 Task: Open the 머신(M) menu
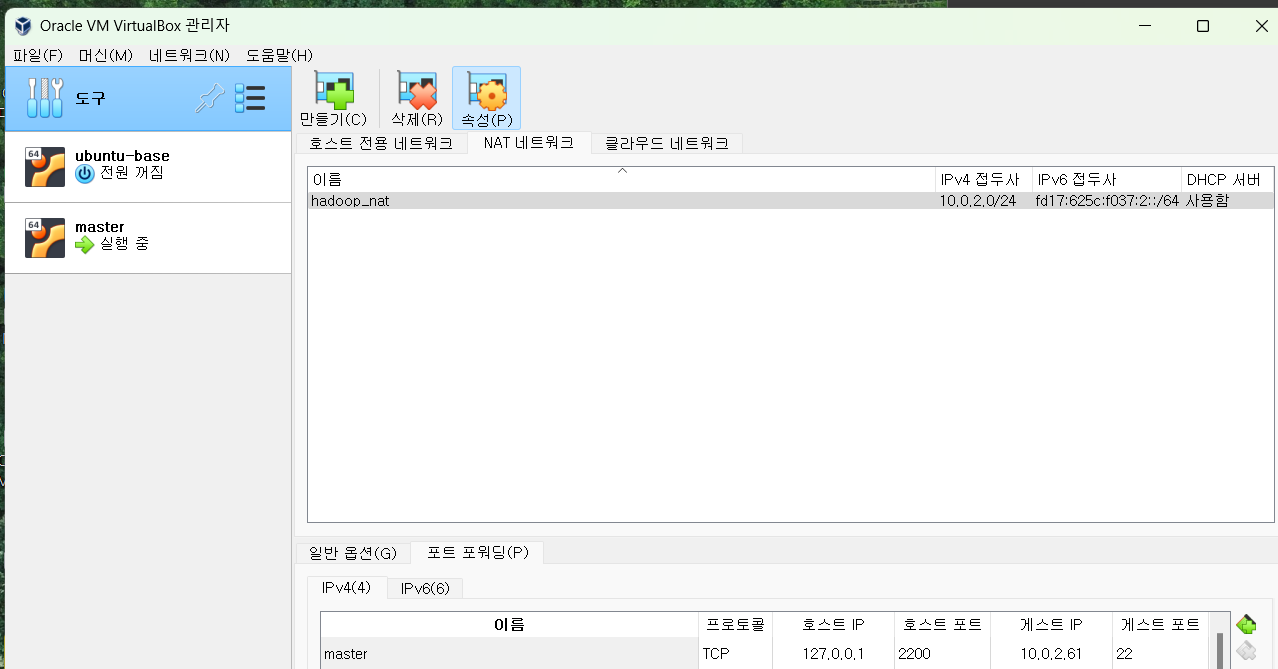(x=106, y=55)
